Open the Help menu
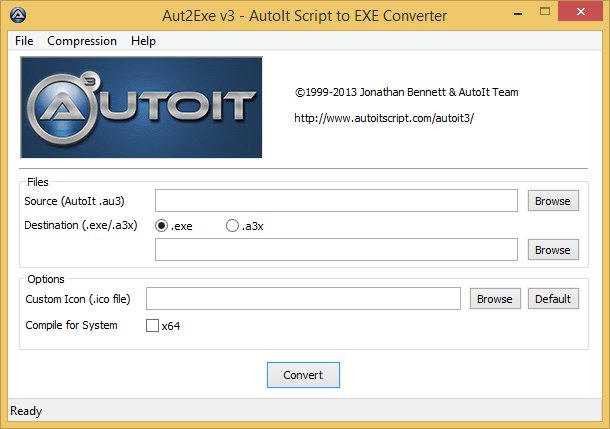Image resolution: width=610 pixels, height=429 pixels. (x=143, y=41)
